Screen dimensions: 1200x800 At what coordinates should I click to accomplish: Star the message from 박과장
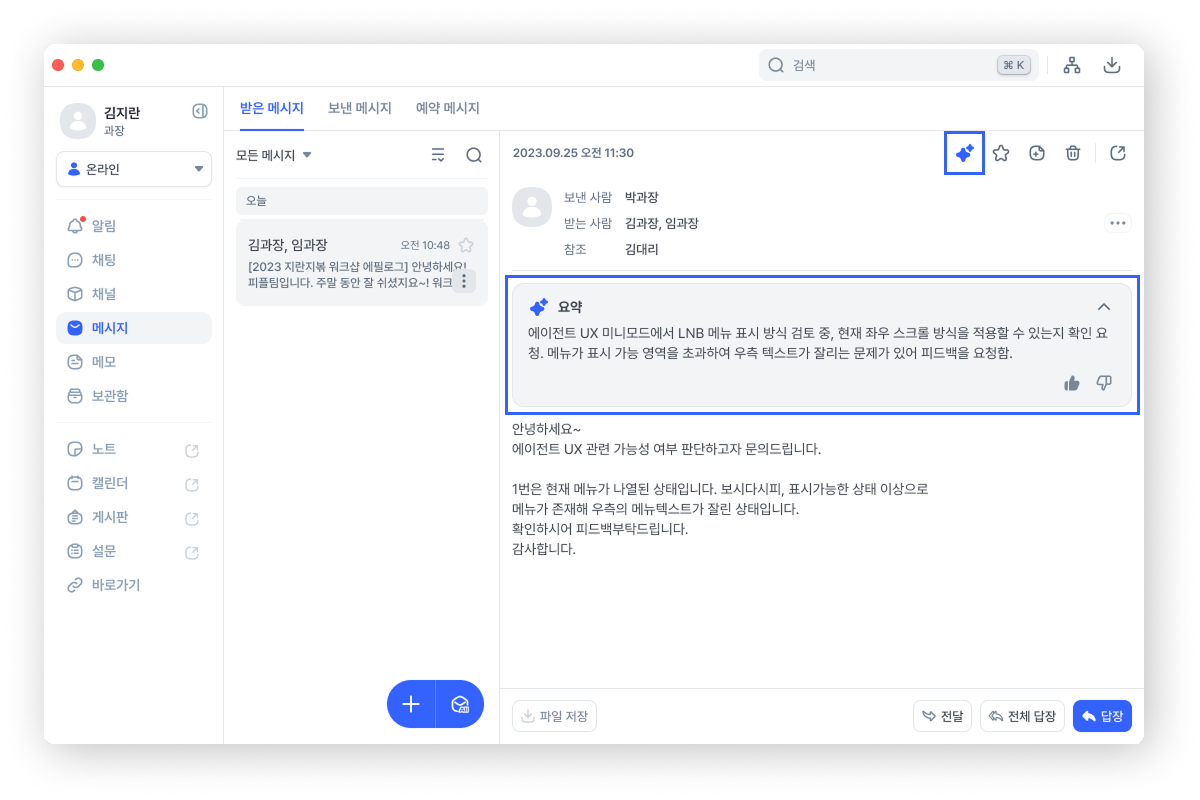coord(1001,153)
